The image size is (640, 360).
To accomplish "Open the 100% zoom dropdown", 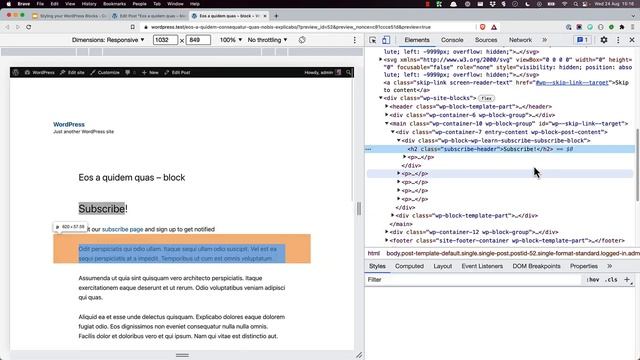I will point(231,40).
